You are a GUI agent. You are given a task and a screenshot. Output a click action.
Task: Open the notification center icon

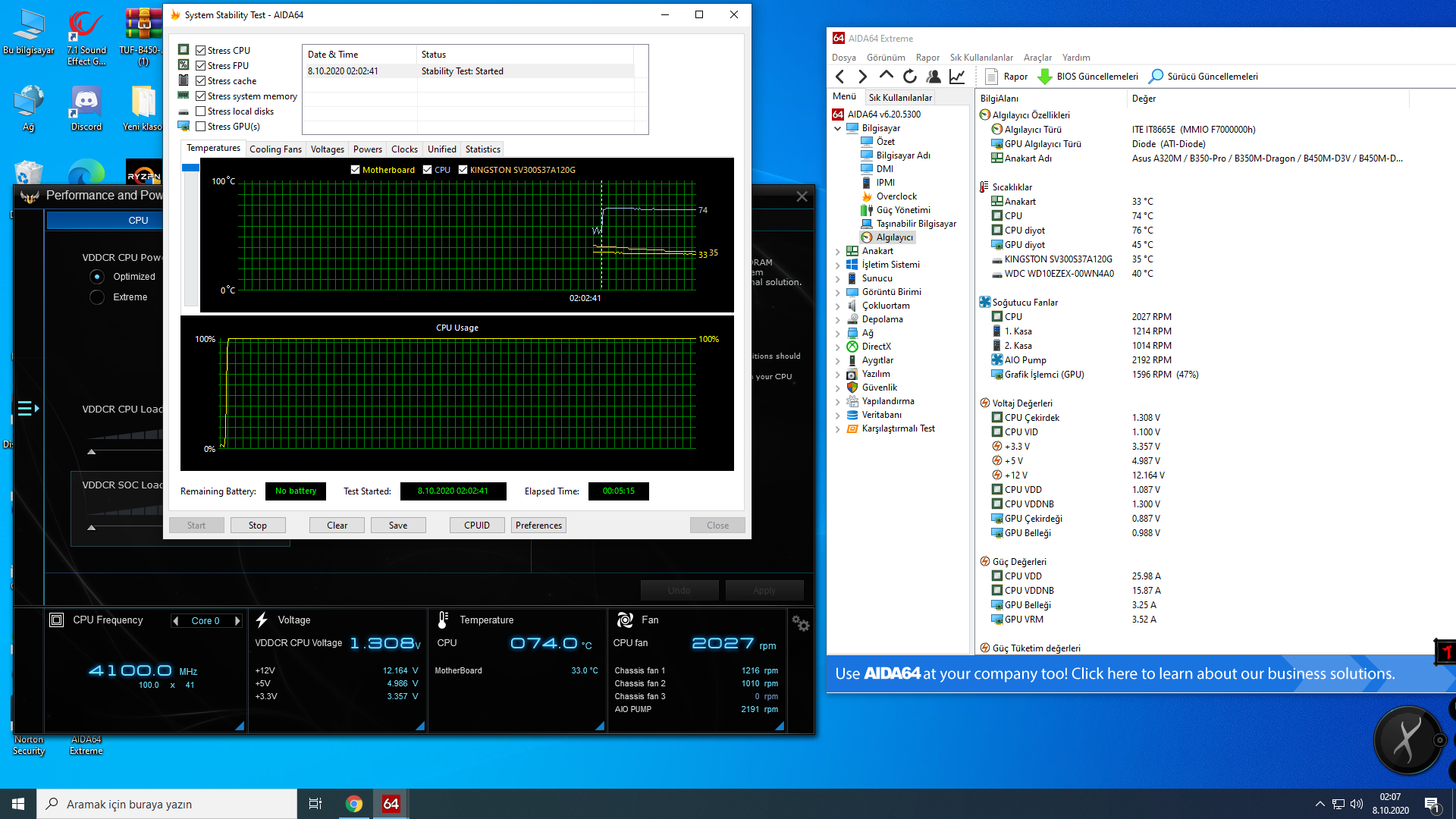coord(1432,805)
